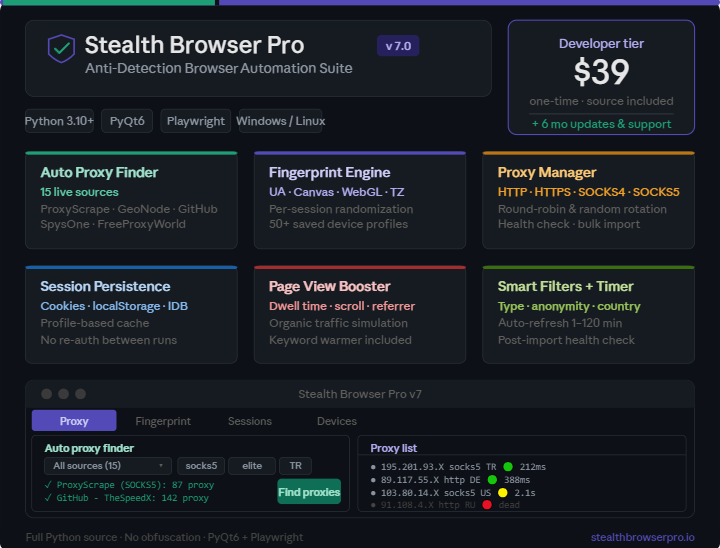Open the Sessions tab

pos(249,421)
